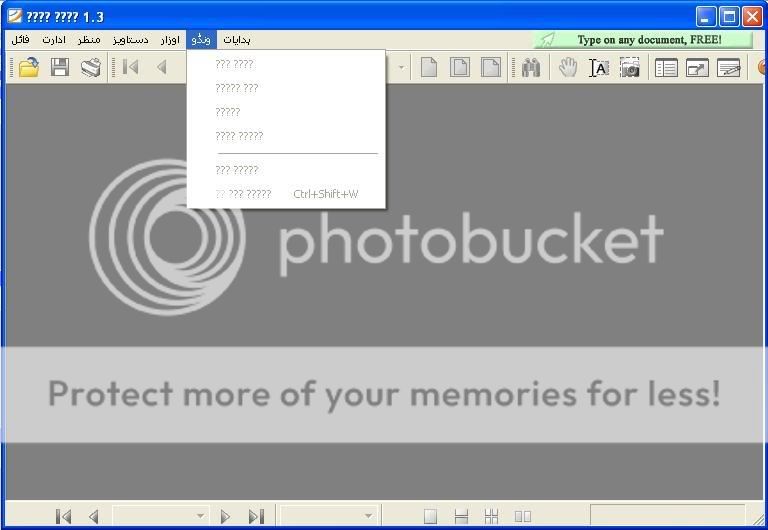
Task: Click the printer icon in the toolbar
Action: pyautogui.click(x=91, y=68)
